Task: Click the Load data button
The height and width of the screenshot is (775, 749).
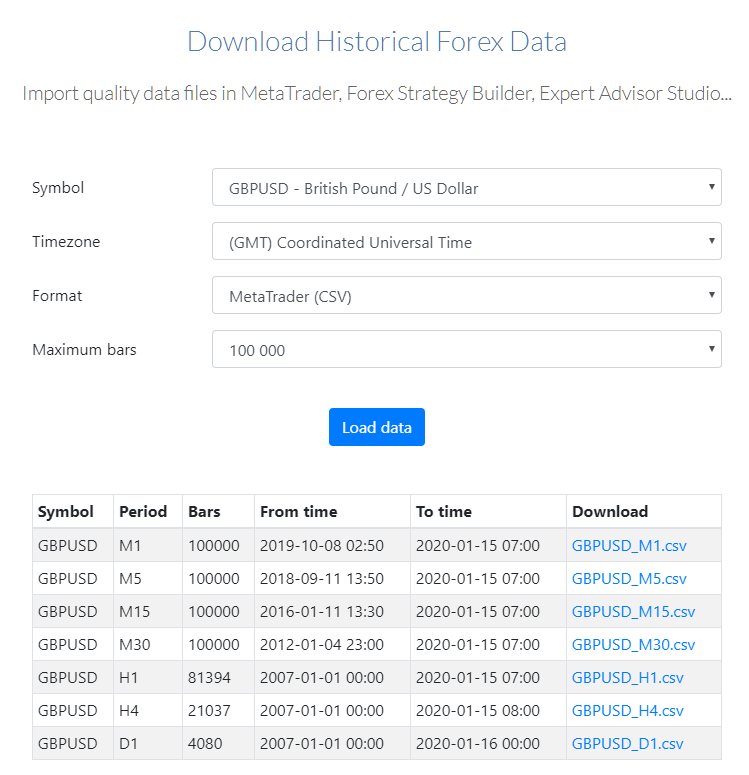Action: coord(377,427)
